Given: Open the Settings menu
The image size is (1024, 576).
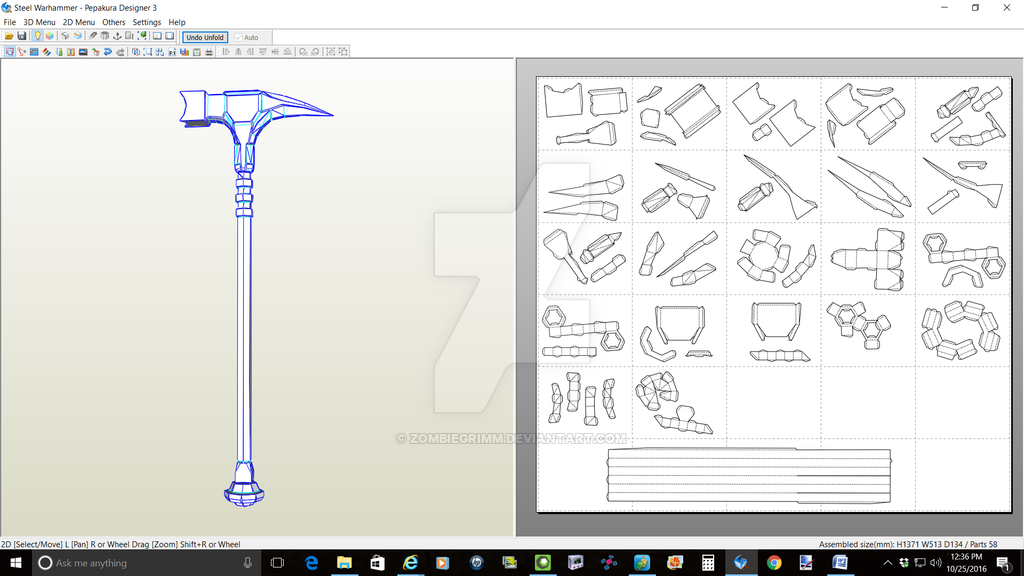Looking at the screenshot, I should [x=147, y=22].
